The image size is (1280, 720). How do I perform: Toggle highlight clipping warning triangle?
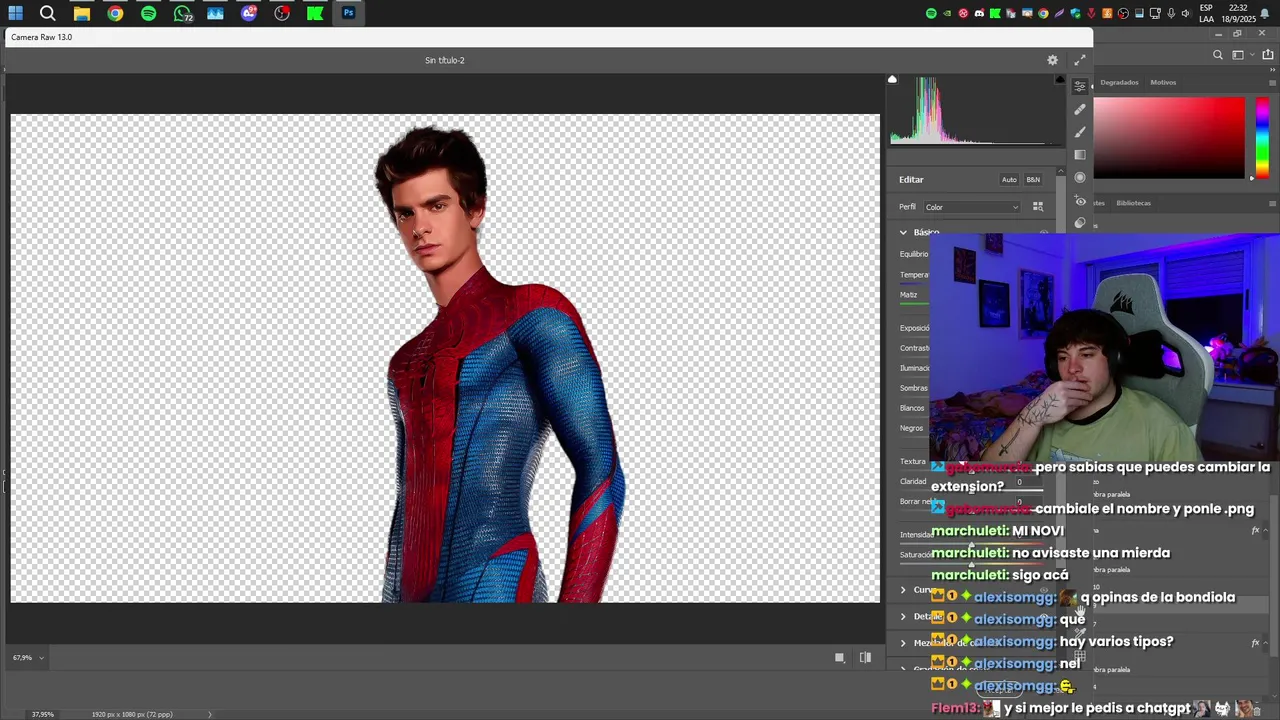pyautogui.click(x=1060, y=80)
